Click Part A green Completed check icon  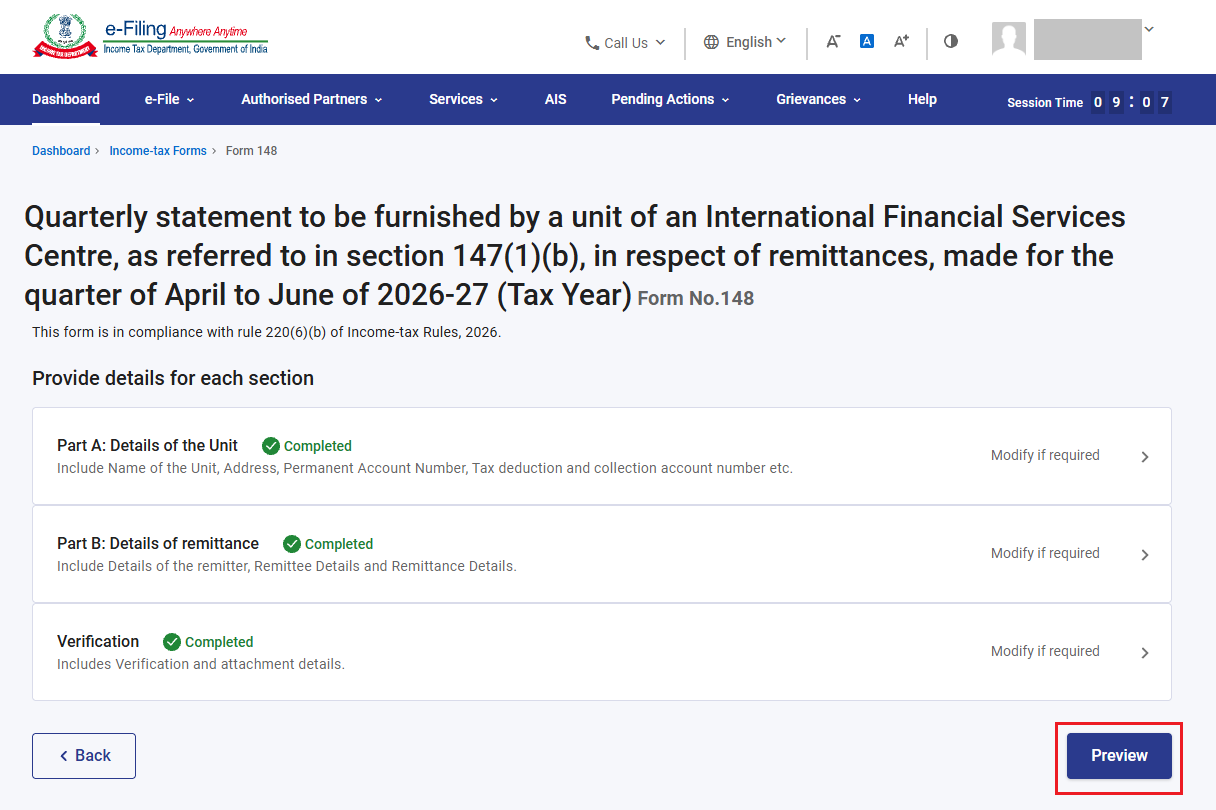[270, 446]
